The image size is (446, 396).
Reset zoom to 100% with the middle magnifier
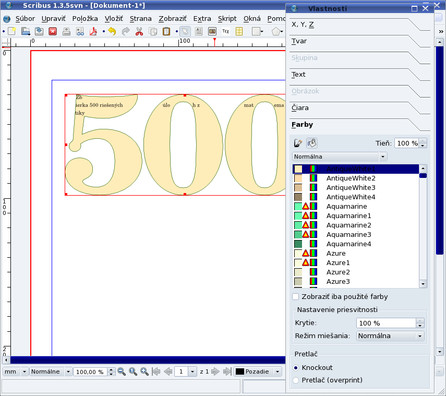[x=133, y=371]
